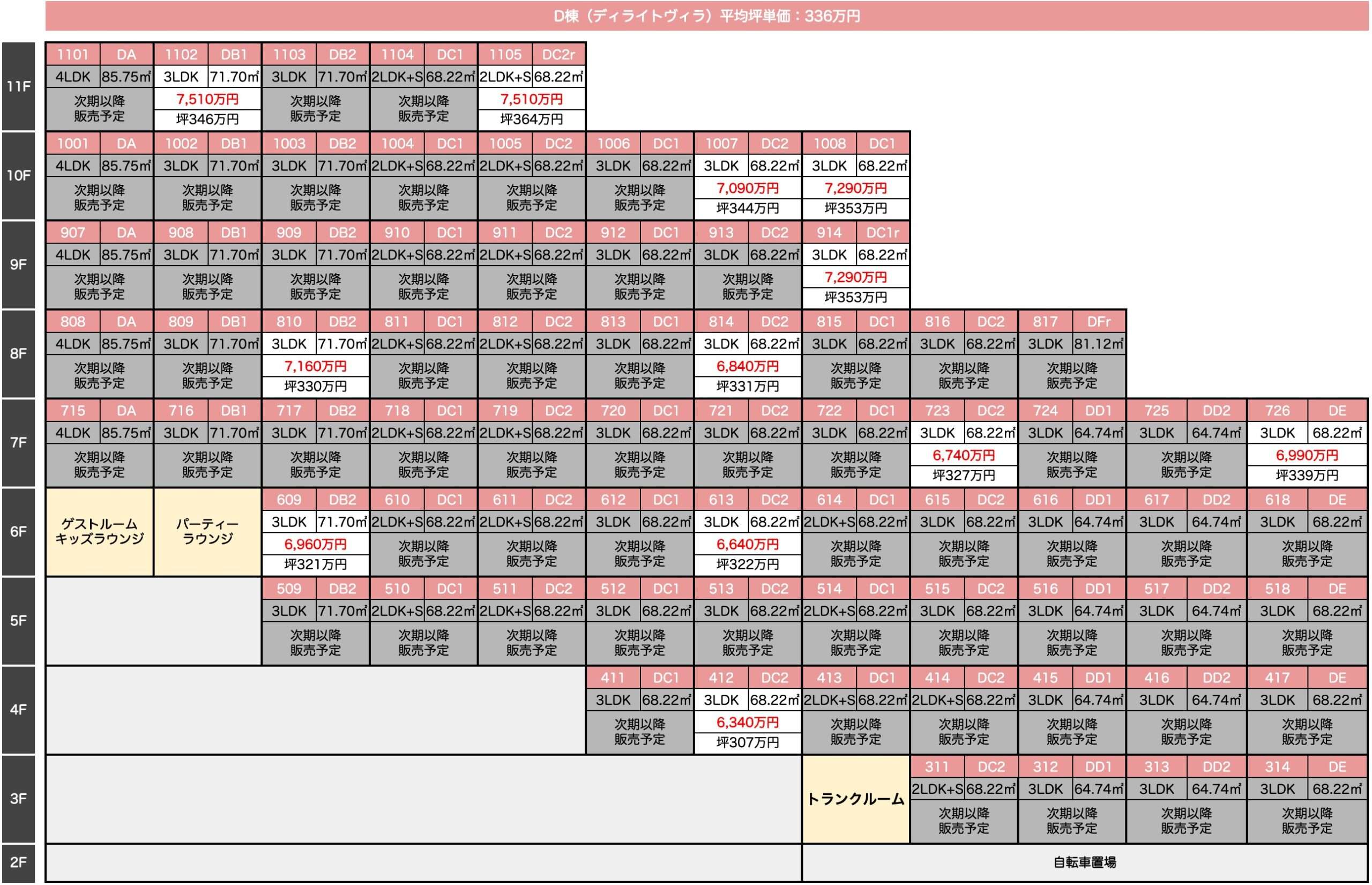Click unit number 814
The image size is (1372, 885).
click(x=721, y=322)
